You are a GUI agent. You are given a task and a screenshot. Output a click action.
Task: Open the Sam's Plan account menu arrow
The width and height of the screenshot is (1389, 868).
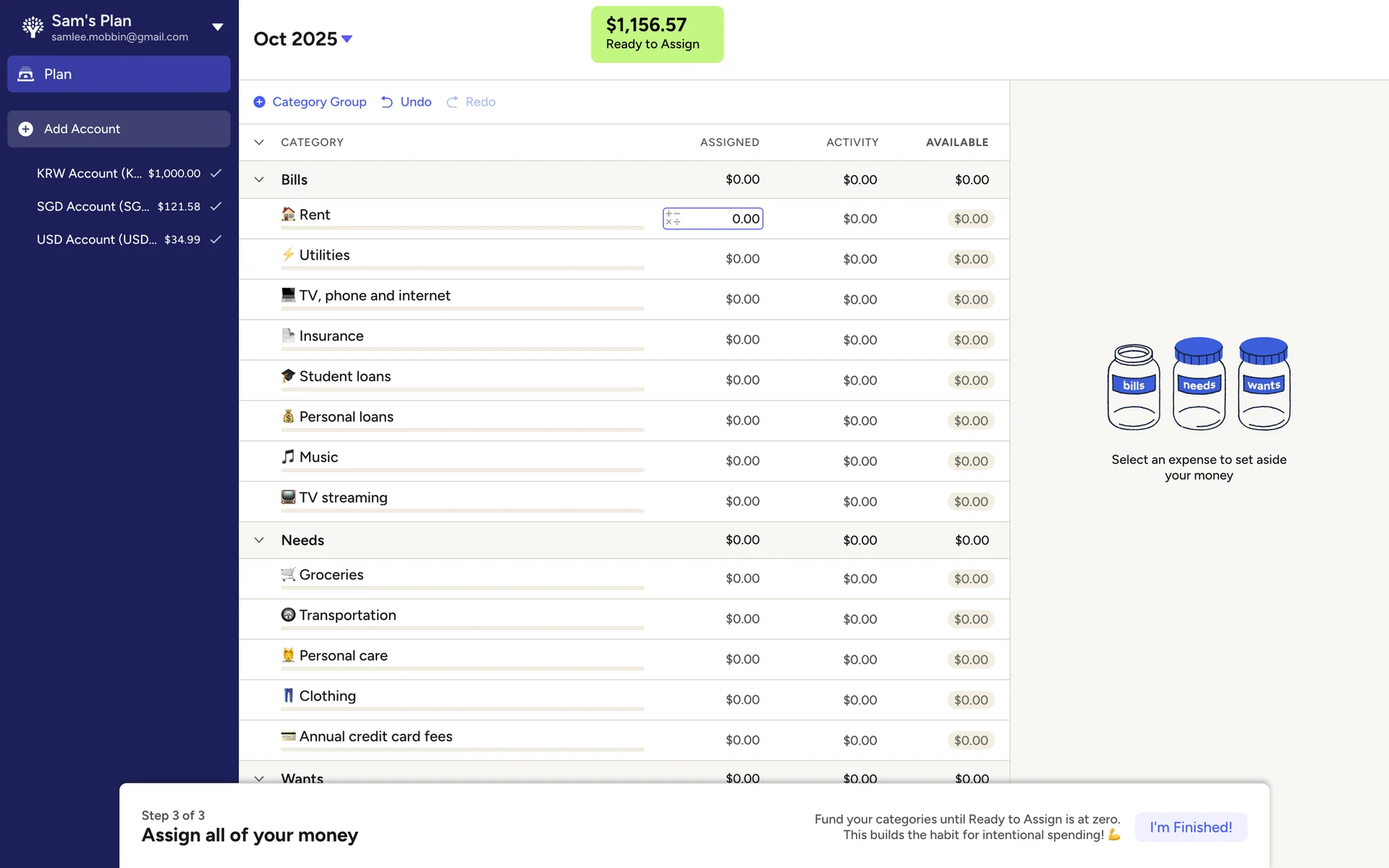(217, 27)
